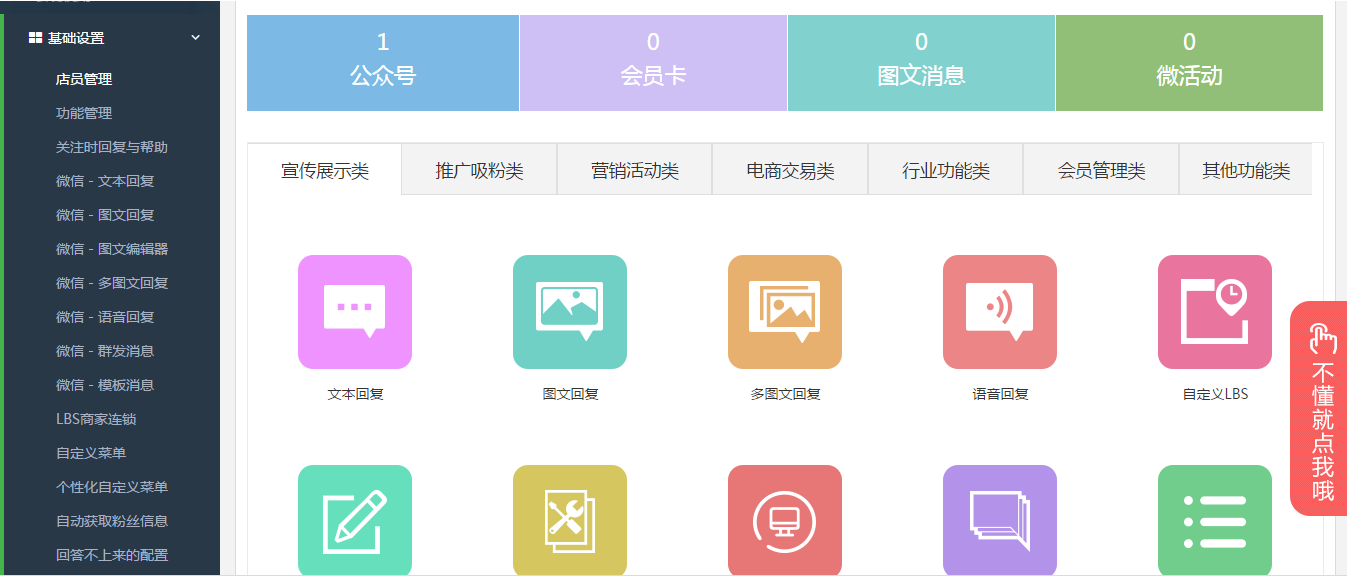The height and width of the screenshot is (576, 1347).
Task: Go to 自定义菜单 in sidebar
Action: point(91,453)
